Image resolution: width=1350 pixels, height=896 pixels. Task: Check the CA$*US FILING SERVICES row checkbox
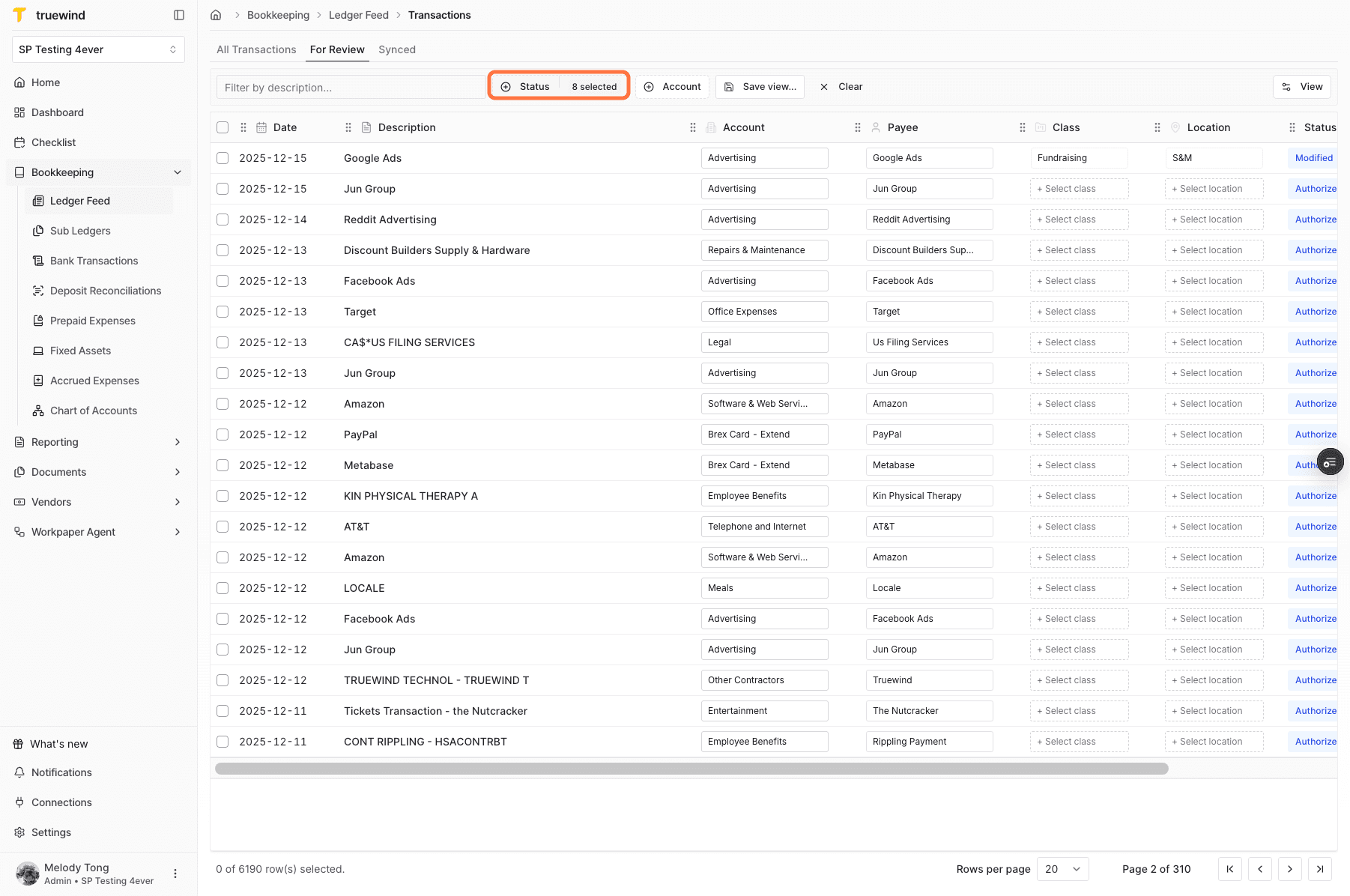223,342
